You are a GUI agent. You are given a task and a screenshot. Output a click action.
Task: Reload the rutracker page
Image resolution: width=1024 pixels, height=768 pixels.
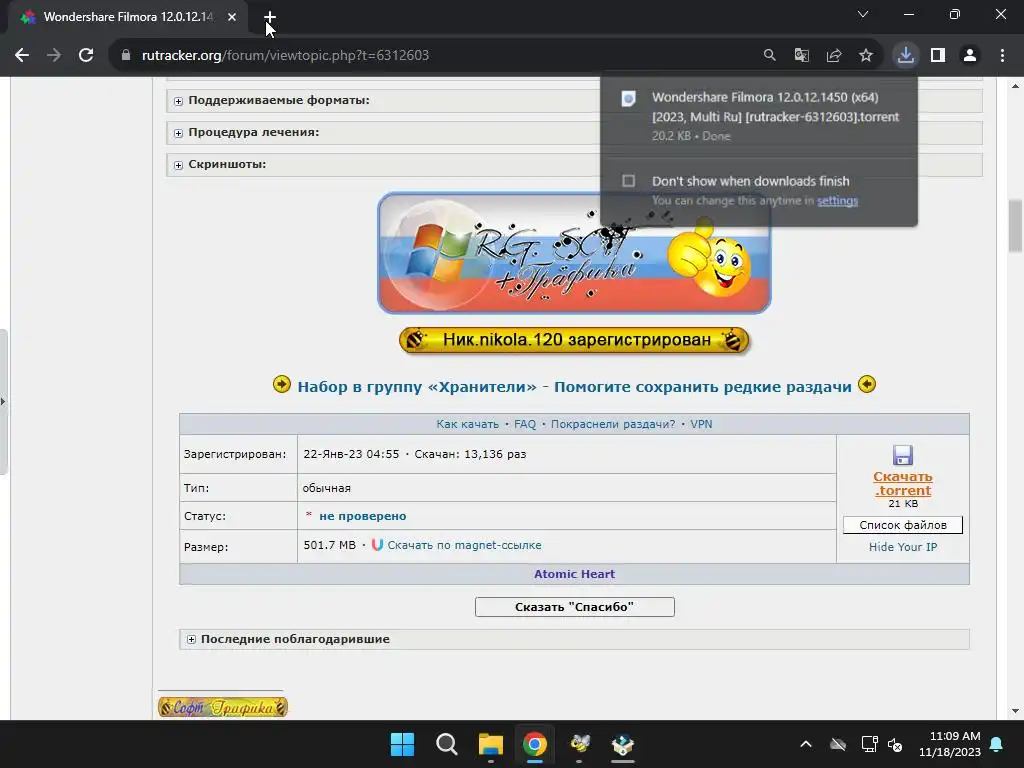pos(86,56)
